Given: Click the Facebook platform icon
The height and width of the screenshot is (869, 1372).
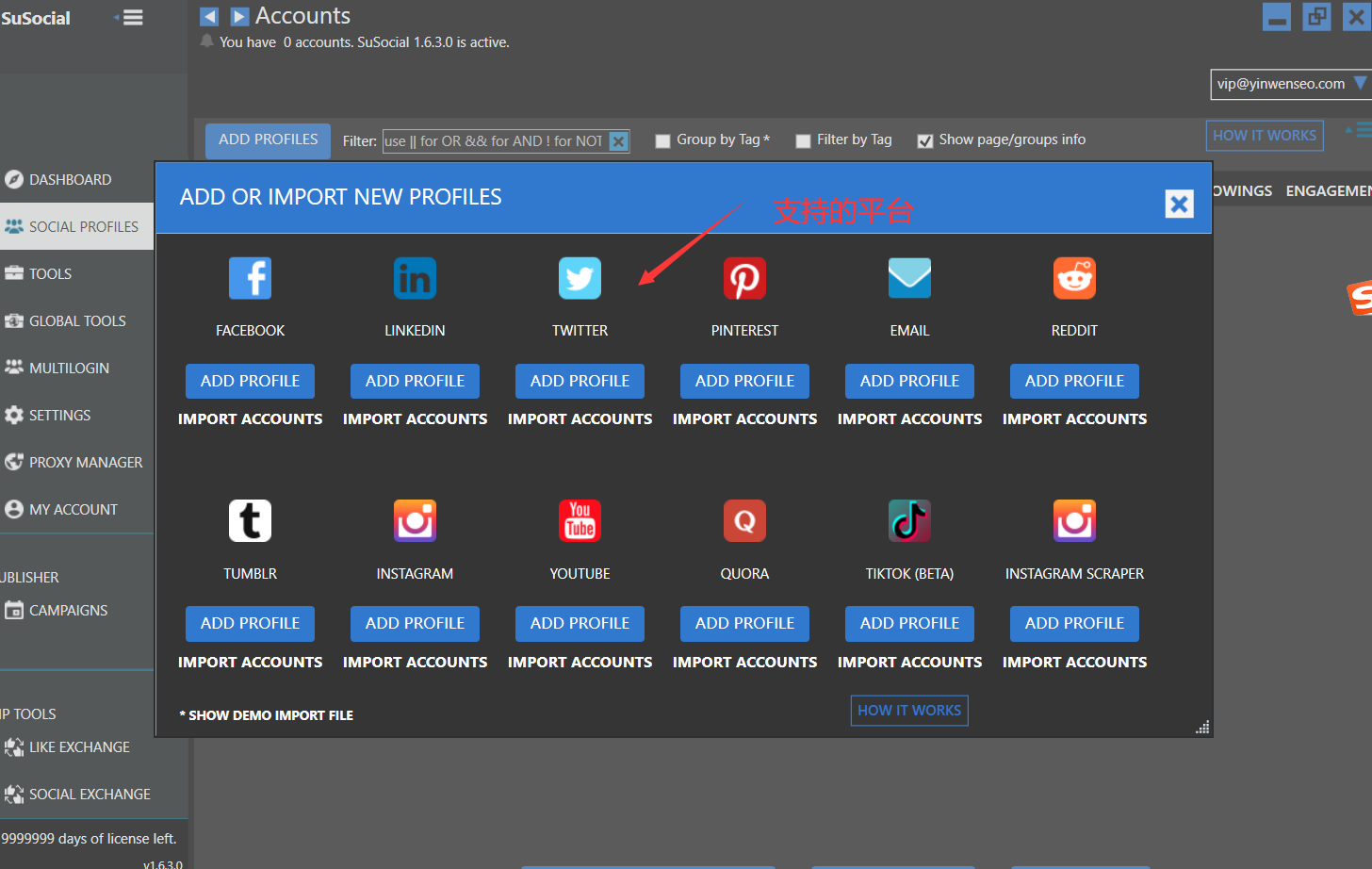Looking at the screenshot, I should click(x=250, y=278).
